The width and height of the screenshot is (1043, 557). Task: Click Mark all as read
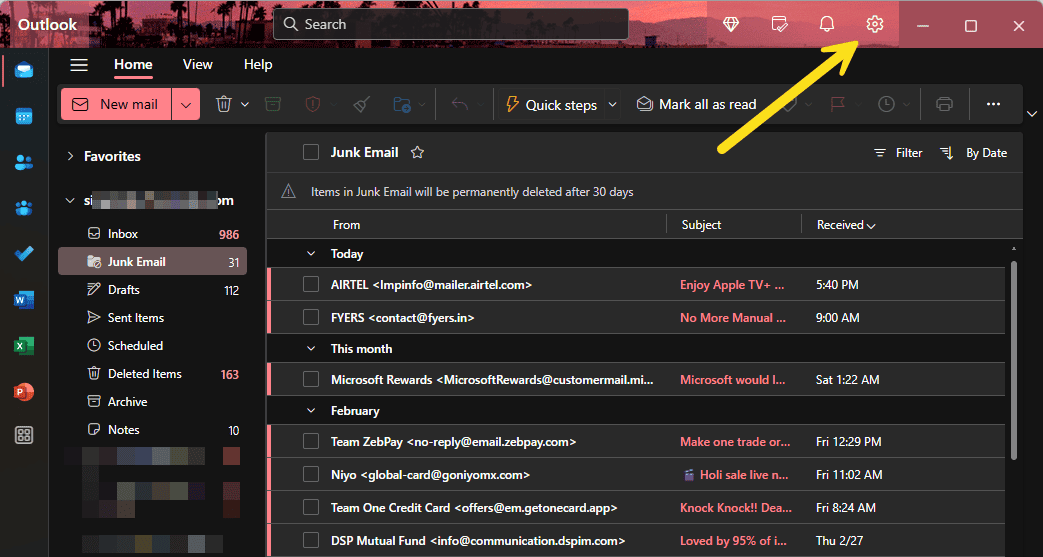[x=696, y=104]
